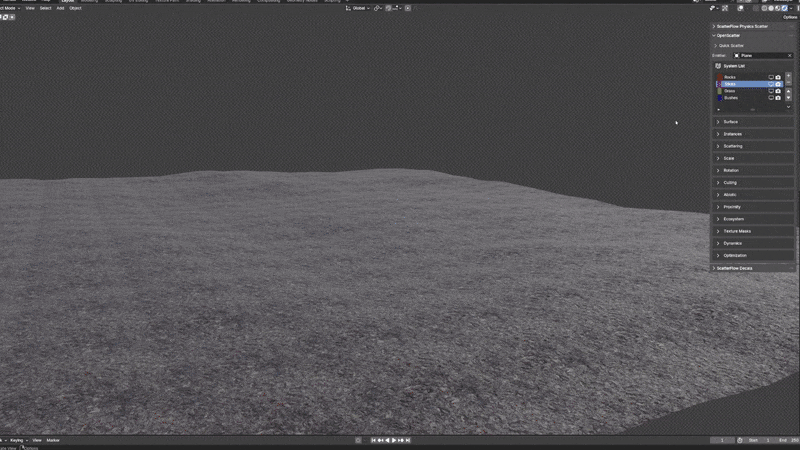Viewport: 800px width, 450px height.
Task: Open the Select menu
Action: click(x=45, y=8)
